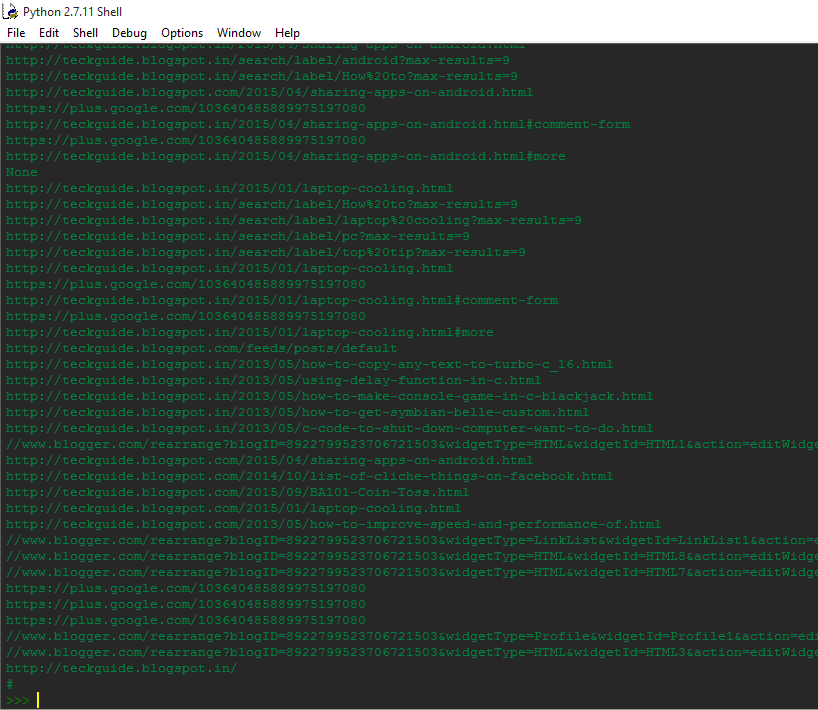The height and width of the screenshot is (710, 818).
Task: Click the blogger.com widgetId=HTML1 line
Action: [412, 444]
